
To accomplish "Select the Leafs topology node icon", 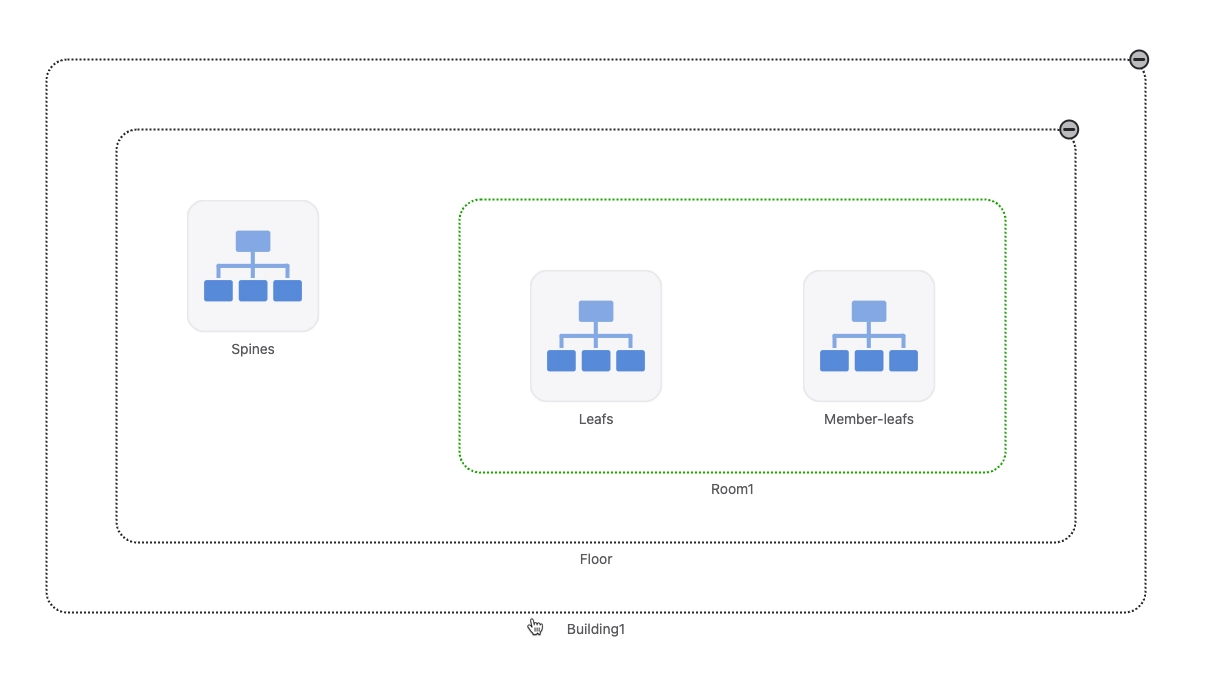I will pos(596,336).
